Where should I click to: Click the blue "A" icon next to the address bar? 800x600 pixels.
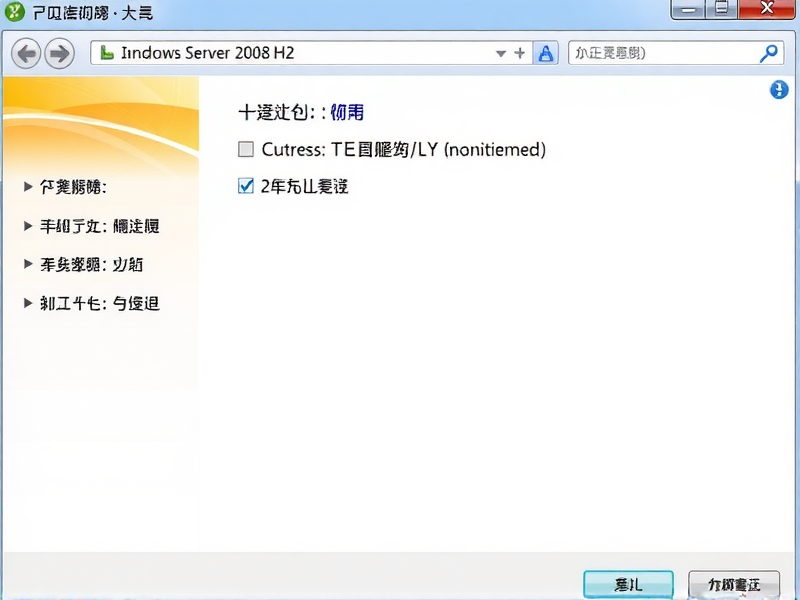point(545,53)
